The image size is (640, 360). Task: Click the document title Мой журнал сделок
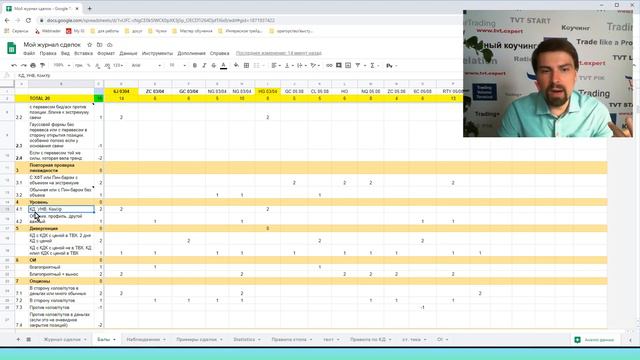pos(52,44)
